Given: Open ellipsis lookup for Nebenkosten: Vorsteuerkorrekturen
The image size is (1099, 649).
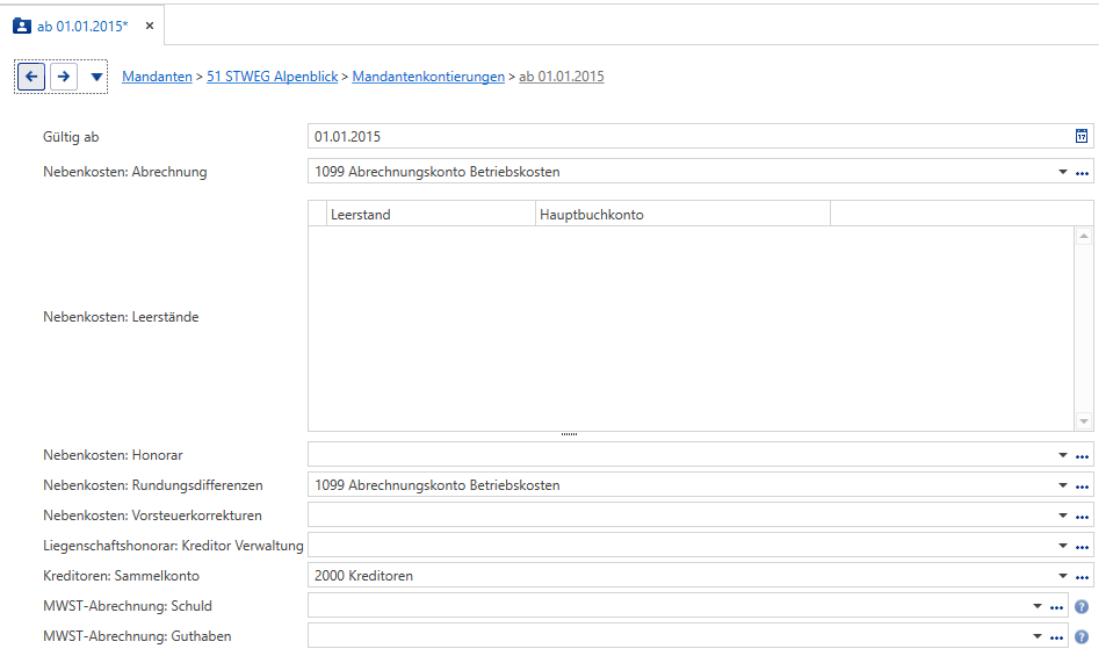Looking at the screenshot, I should (x=1082, y=517).
